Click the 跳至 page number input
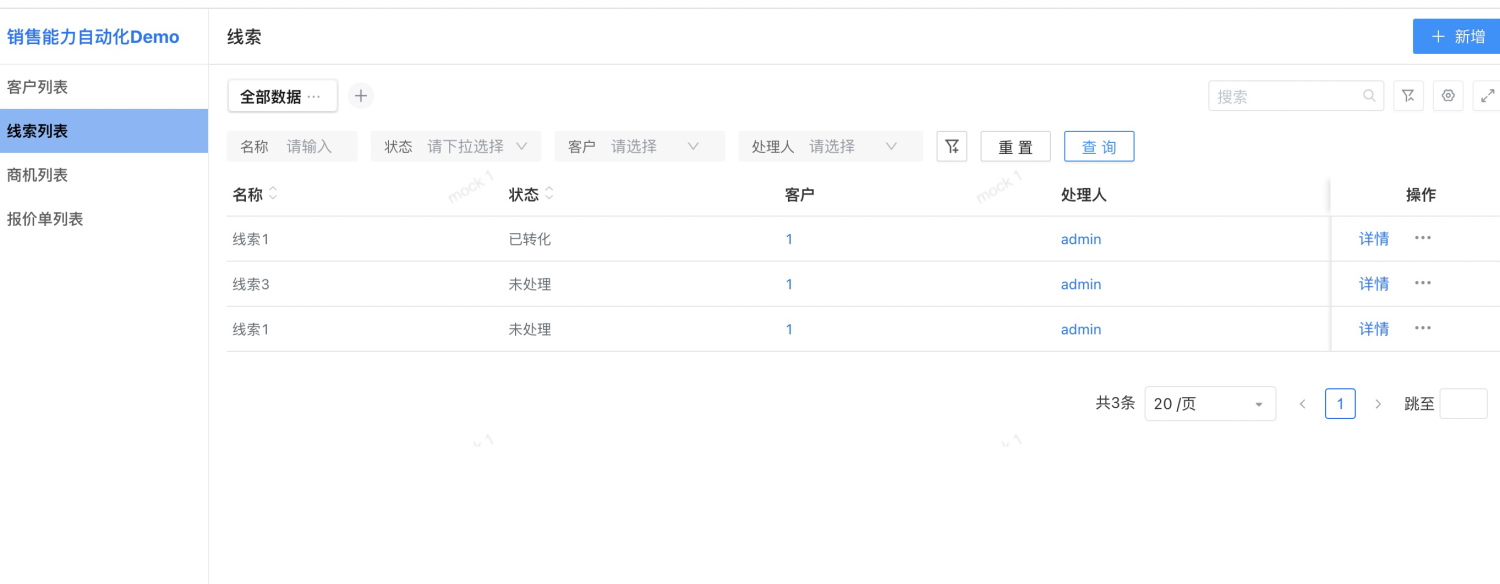The height and width of the screenshot is (584, 1500). (x=1463, y=404)
